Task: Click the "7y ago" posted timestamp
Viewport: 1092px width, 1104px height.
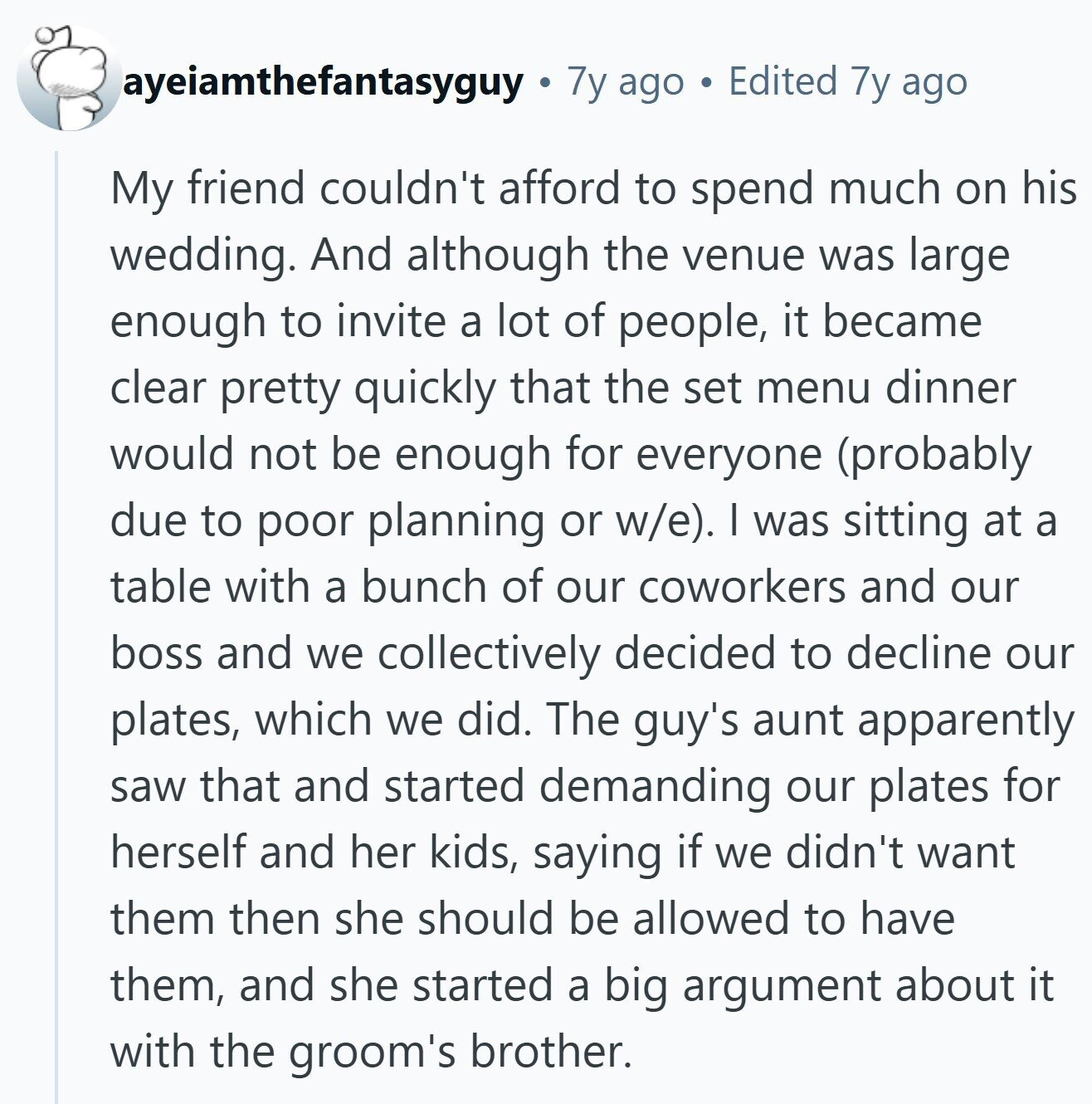Action: coord(626,82)
